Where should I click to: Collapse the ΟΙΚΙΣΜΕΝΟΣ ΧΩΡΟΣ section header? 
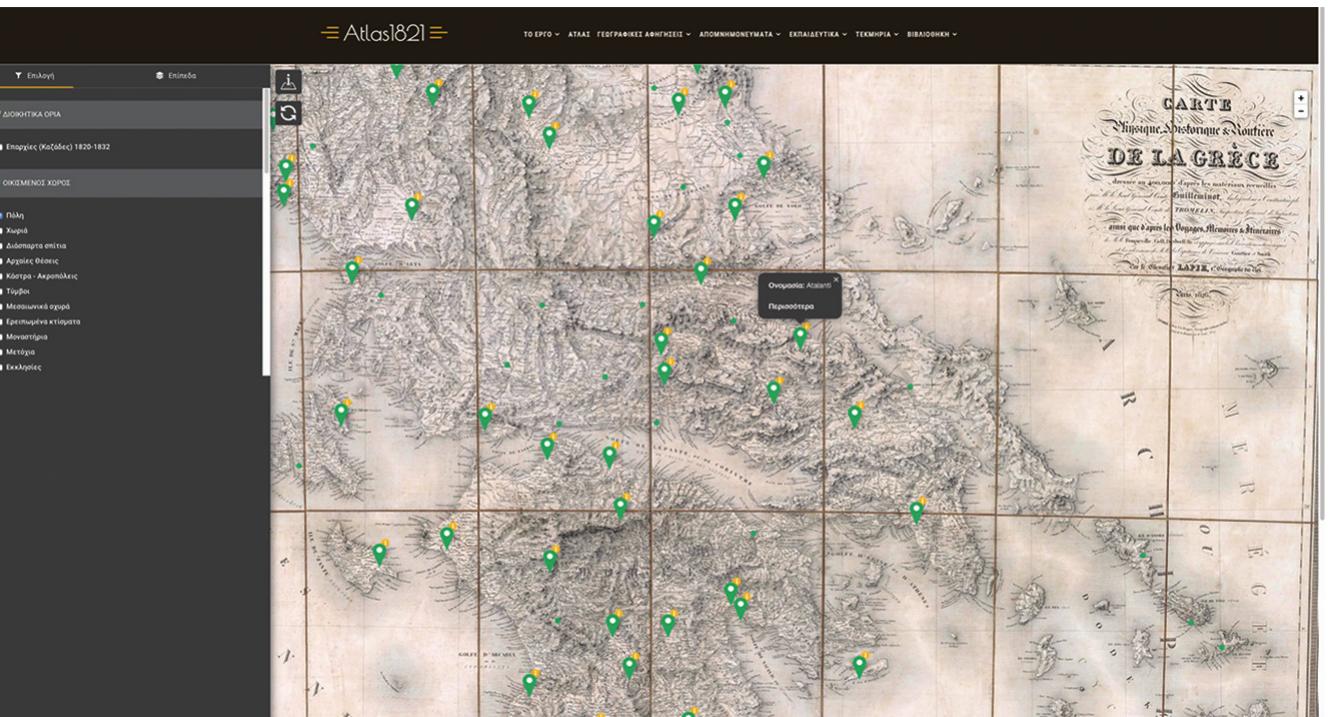131,183
